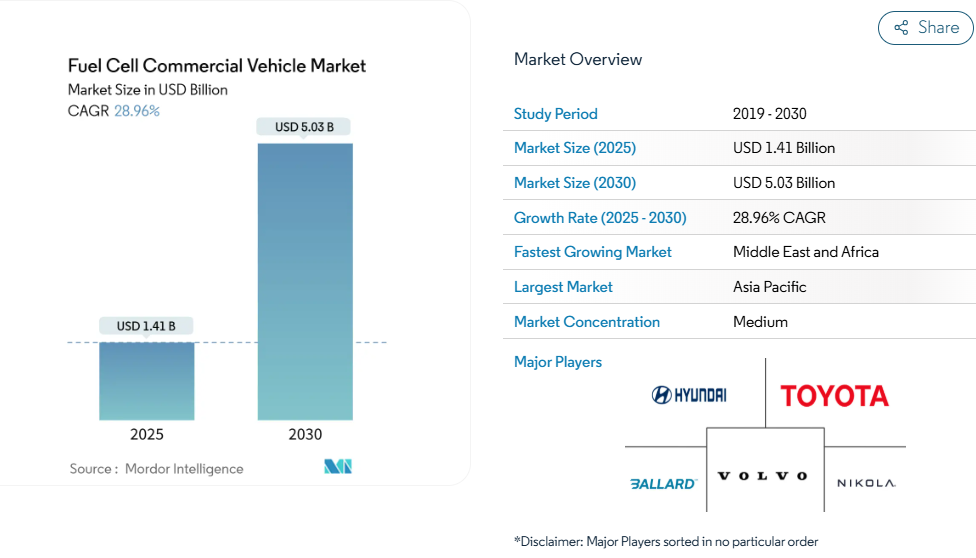Click the Largest Market label
The image size is (976, 558).
click(563, 287)
